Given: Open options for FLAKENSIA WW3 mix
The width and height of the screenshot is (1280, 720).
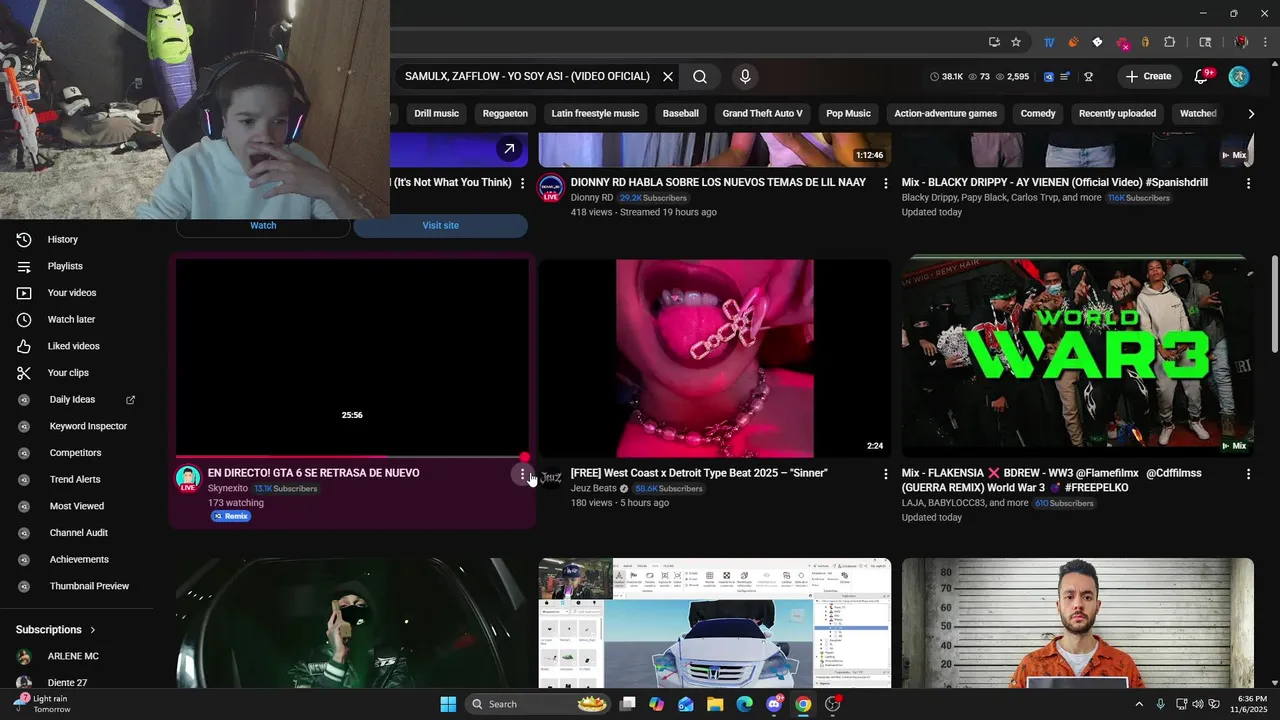Looking at the screenshot, I should (1248, 474).
